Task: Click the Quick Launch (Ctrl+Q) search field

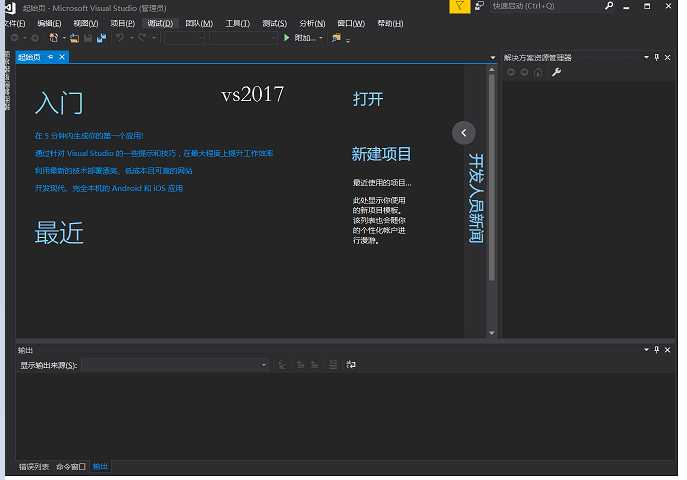Action: [545, 6]
